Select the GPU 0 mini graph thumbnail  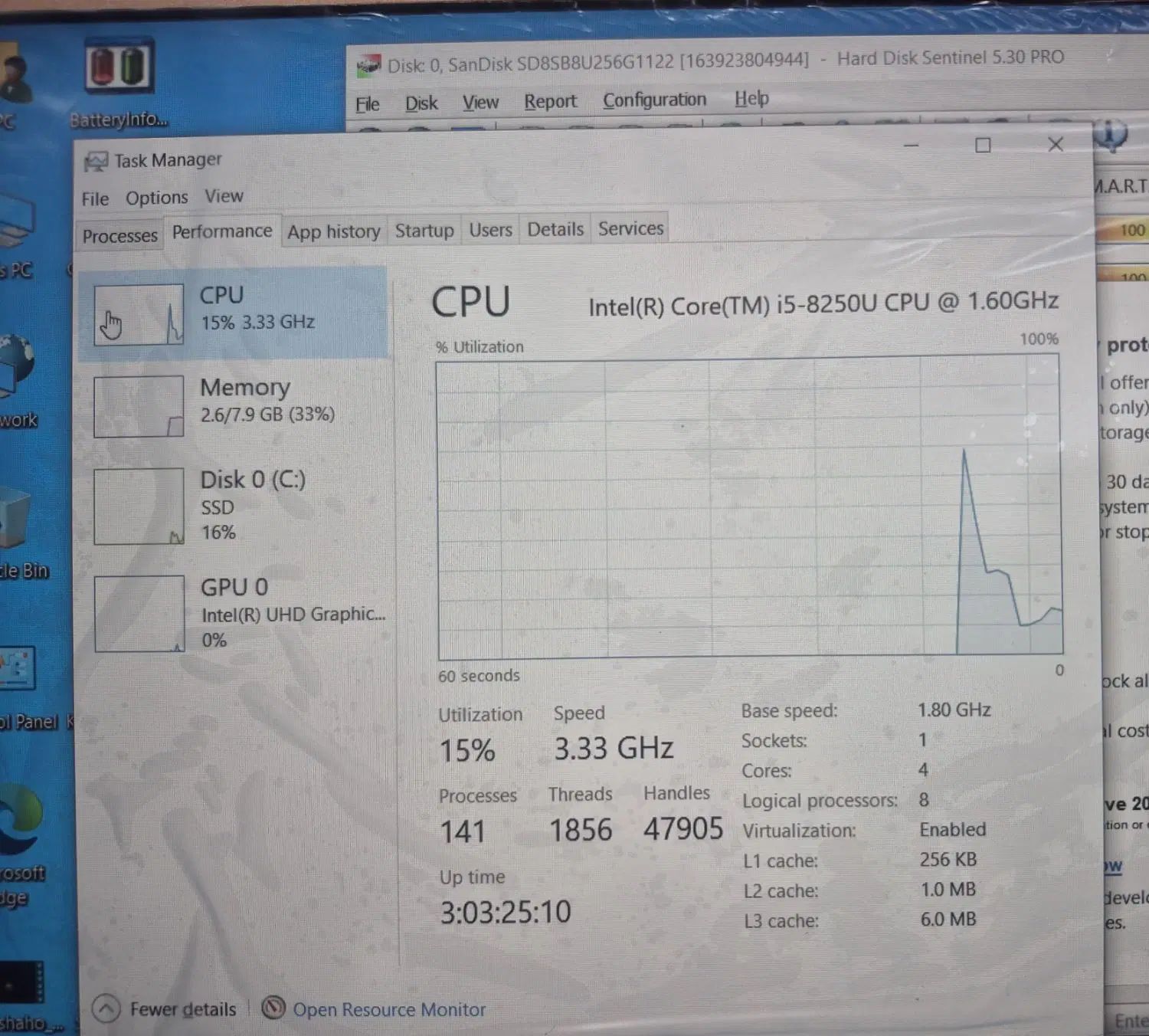139,614
